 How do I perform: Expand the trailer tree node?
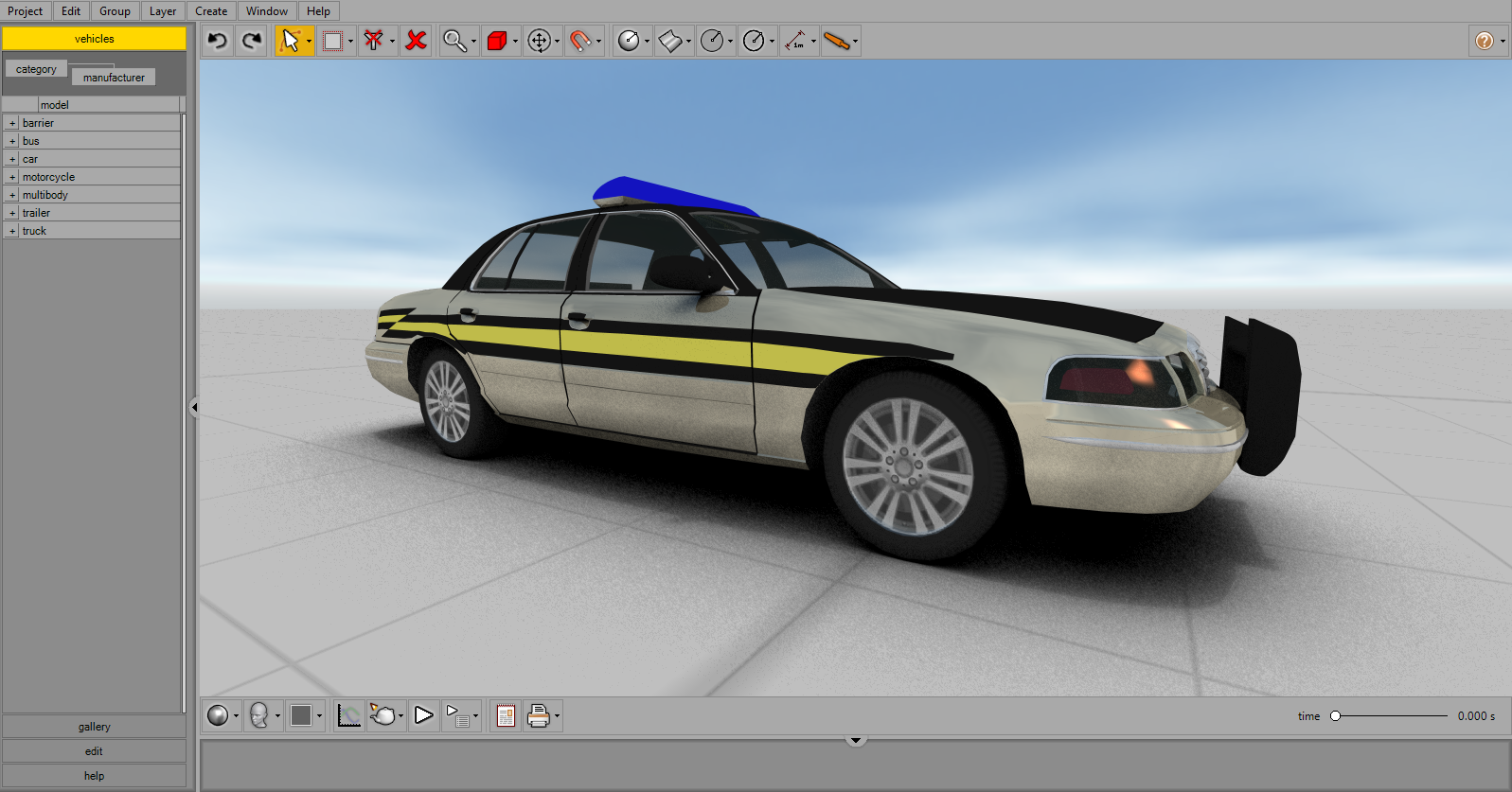coord(12,213)
